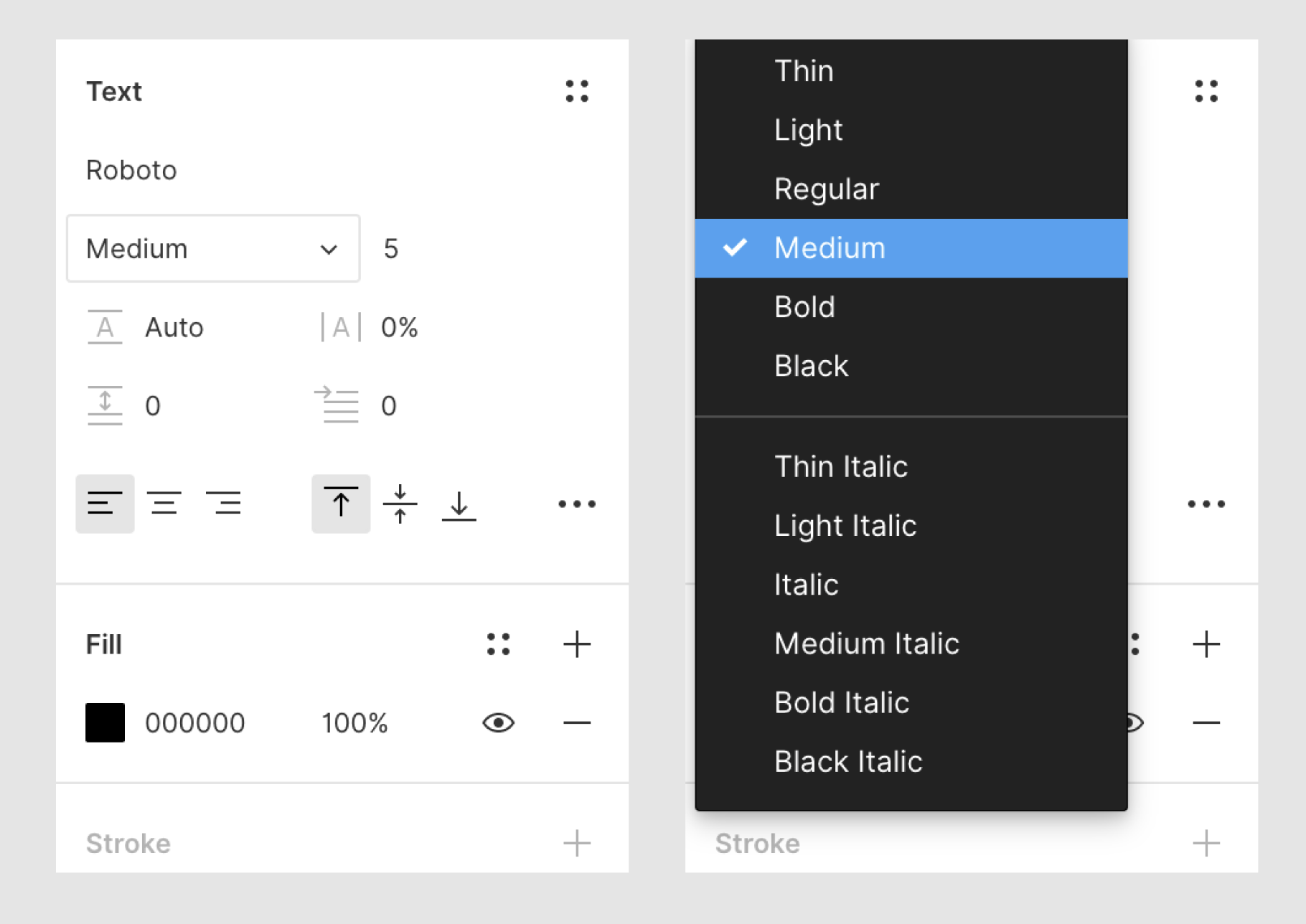This screenshot has width=1306, height=924.
Task: Remove the 000000 fill with minus
Action: pos(577,722)
